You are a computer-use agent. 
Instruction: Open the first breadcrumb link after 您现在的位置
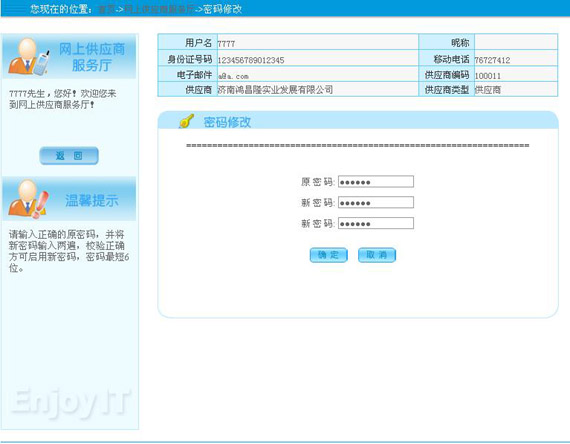click(x=107, y=9)
